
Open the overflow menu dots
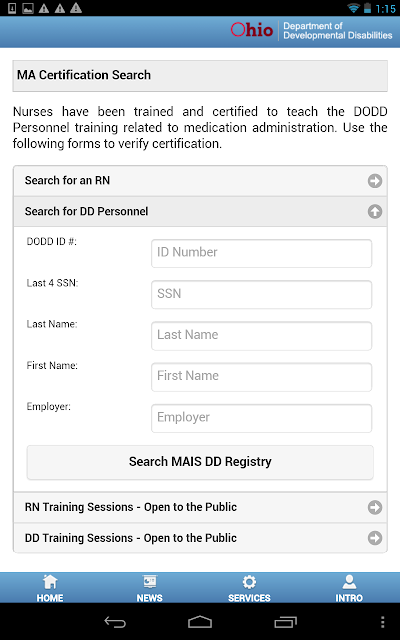click(x=382, y=622)
